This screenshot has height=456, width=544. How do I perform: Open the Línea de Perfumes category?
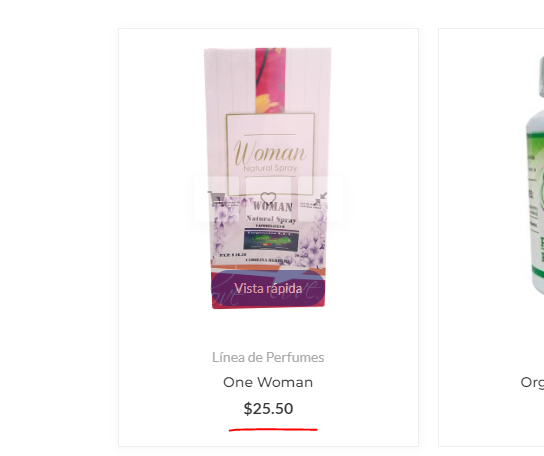pyautogui.click(x=268, y=357)
